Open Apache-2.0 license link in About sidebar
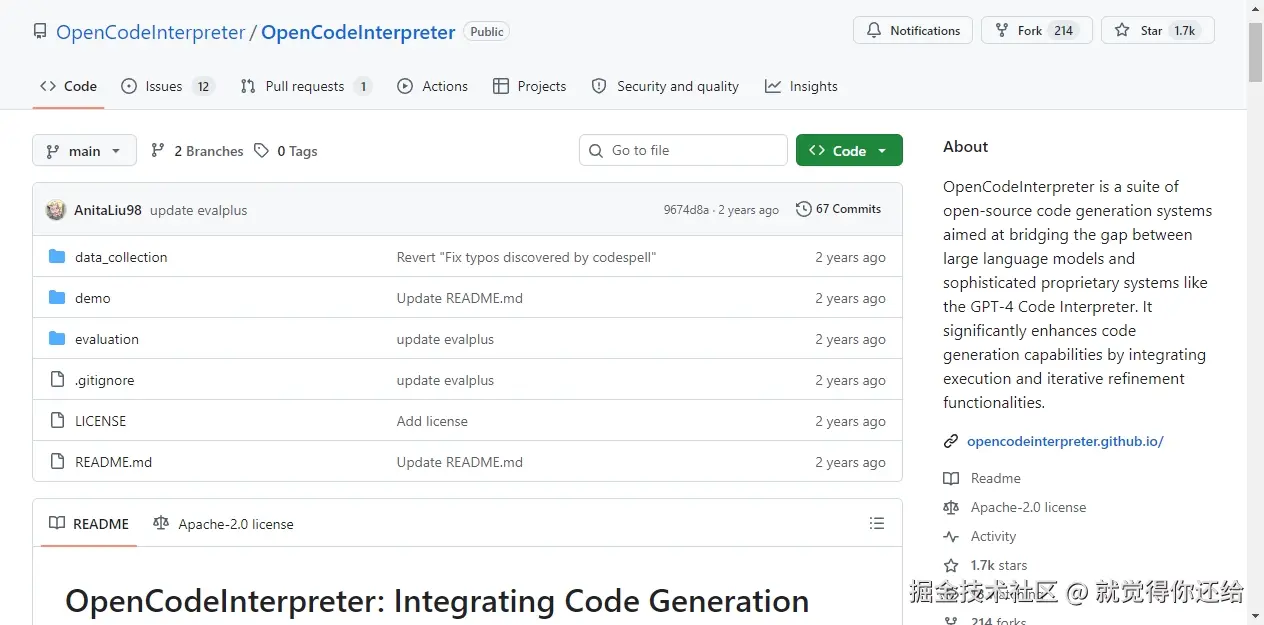The height and width of the screenshot is (625, 1264). 1028,507
